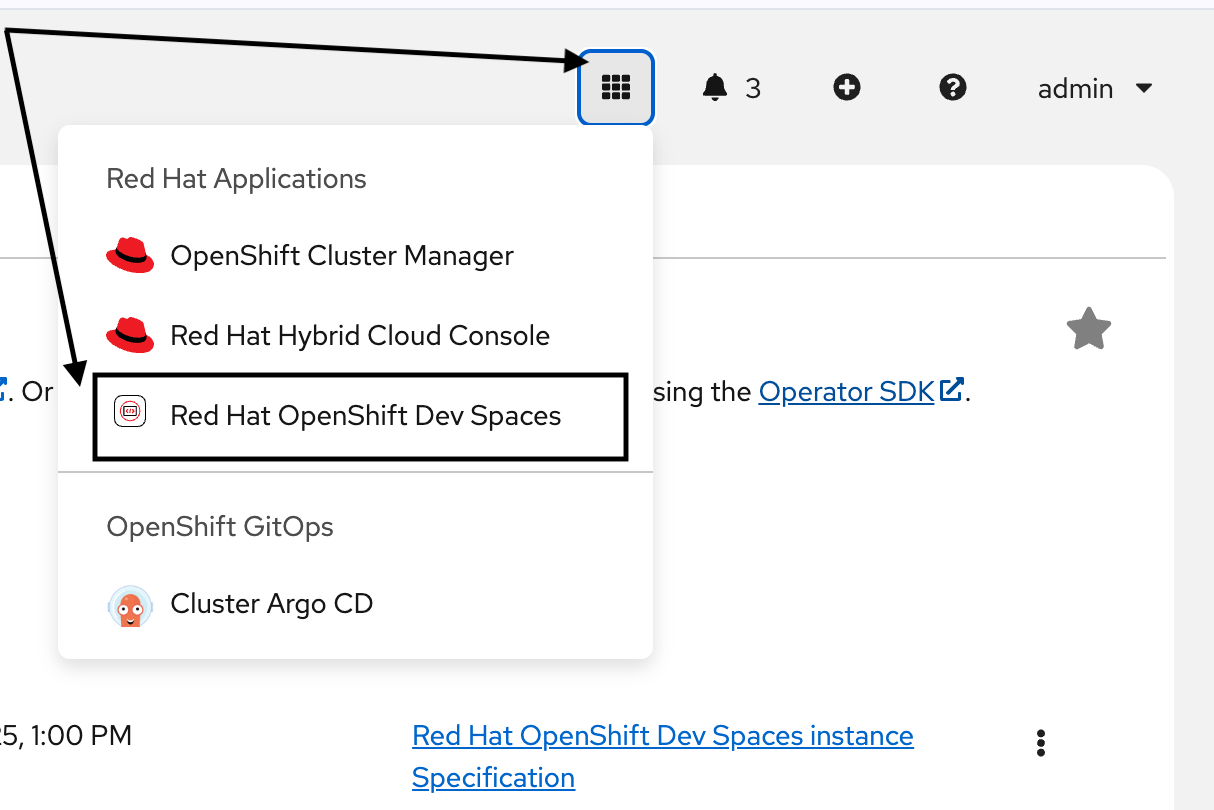Image resolution: width=1214 pixels, height=810 pixels.
Task: Open the Operator SDK link
Action: click(x=845, y=391)
